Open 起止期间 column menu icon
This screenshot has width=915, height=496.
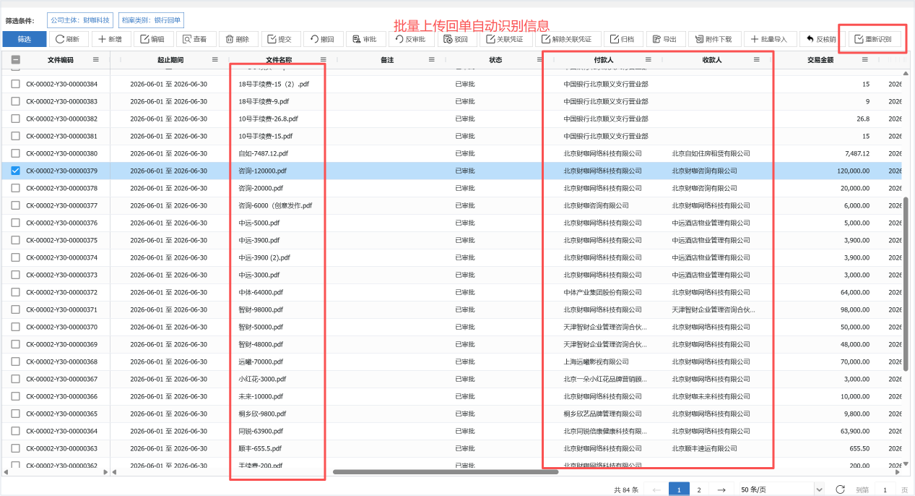tap(215, 60)
